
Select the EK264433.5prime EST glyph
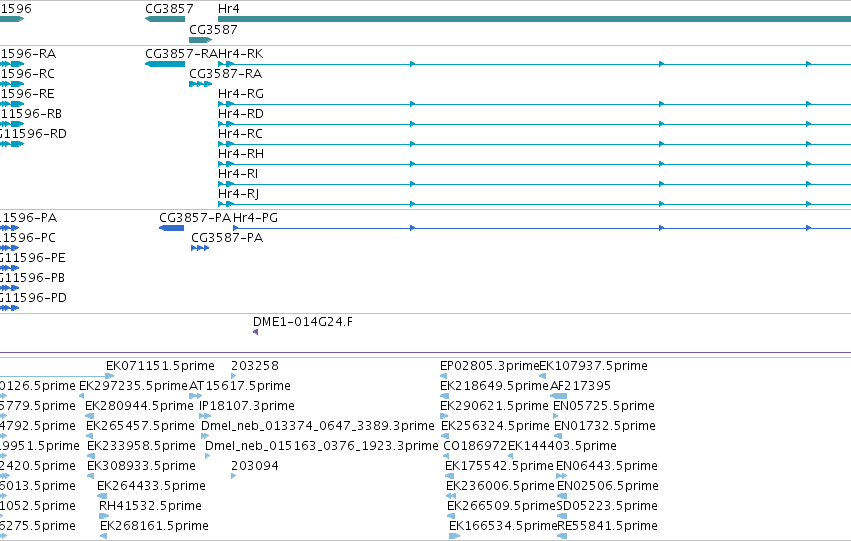101,497
